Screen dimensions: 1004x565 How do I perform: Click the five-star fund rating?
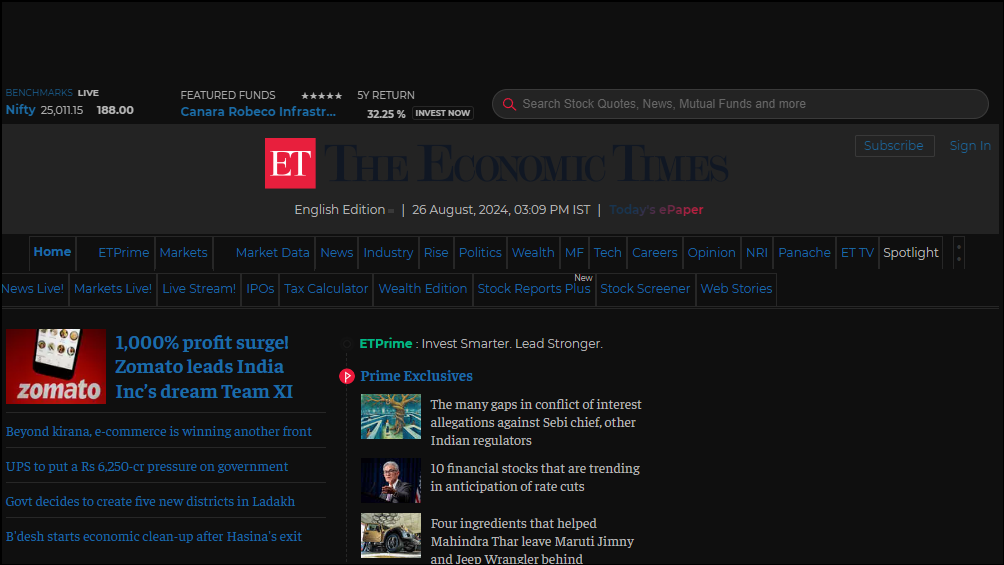[321, 95]
